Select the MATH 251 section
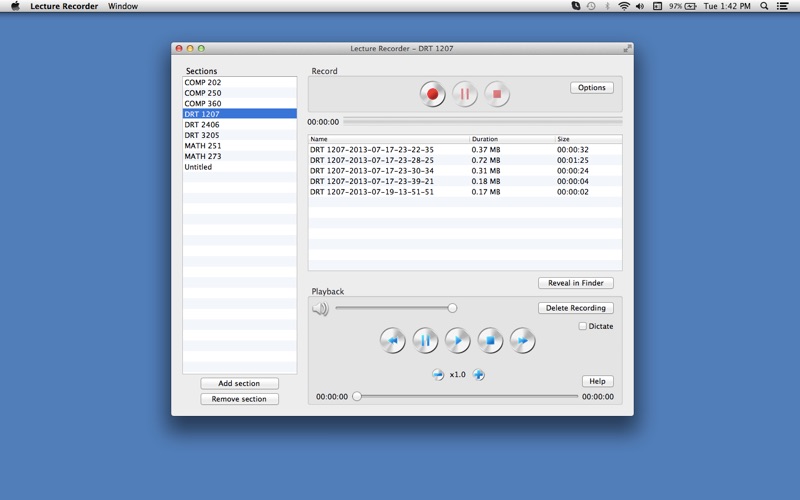Viewport: 800px width, 500px height. [203, 146]
